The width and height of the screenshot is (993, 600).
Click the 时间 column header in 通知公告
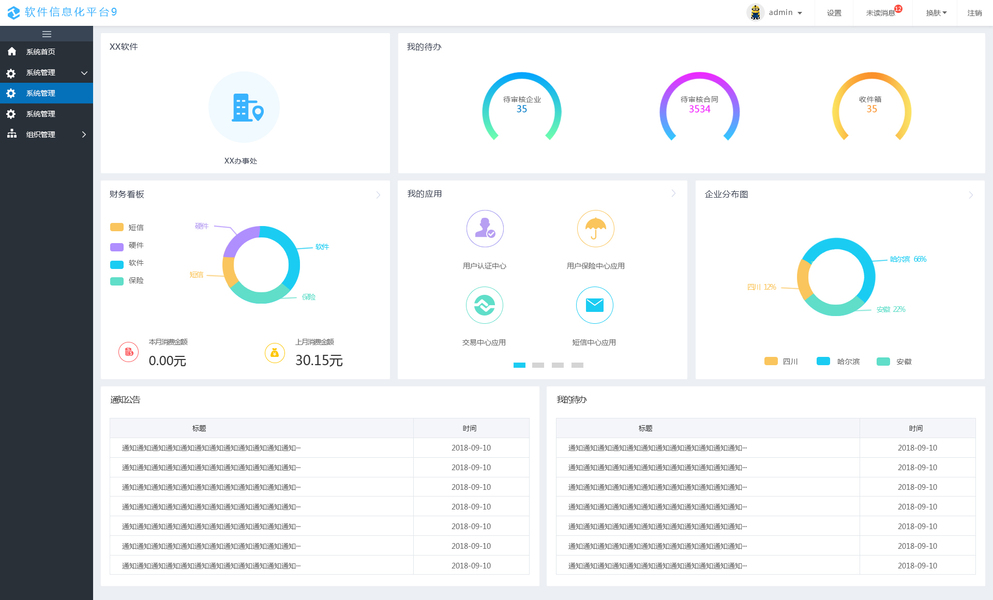(x=471, y=428)
